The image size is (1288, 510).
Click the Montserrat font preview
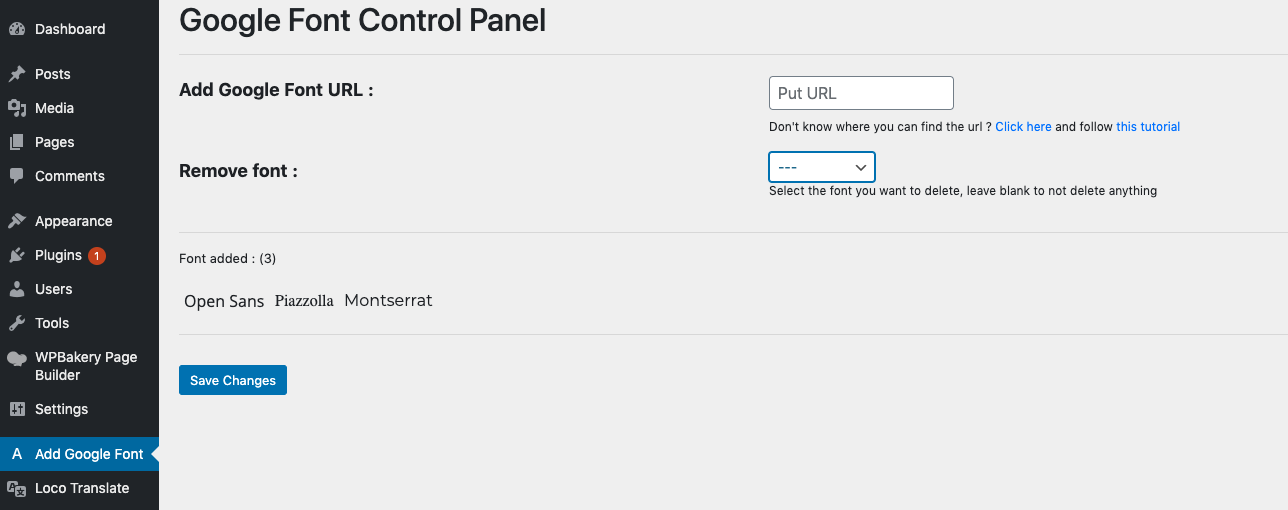point(388,300)
